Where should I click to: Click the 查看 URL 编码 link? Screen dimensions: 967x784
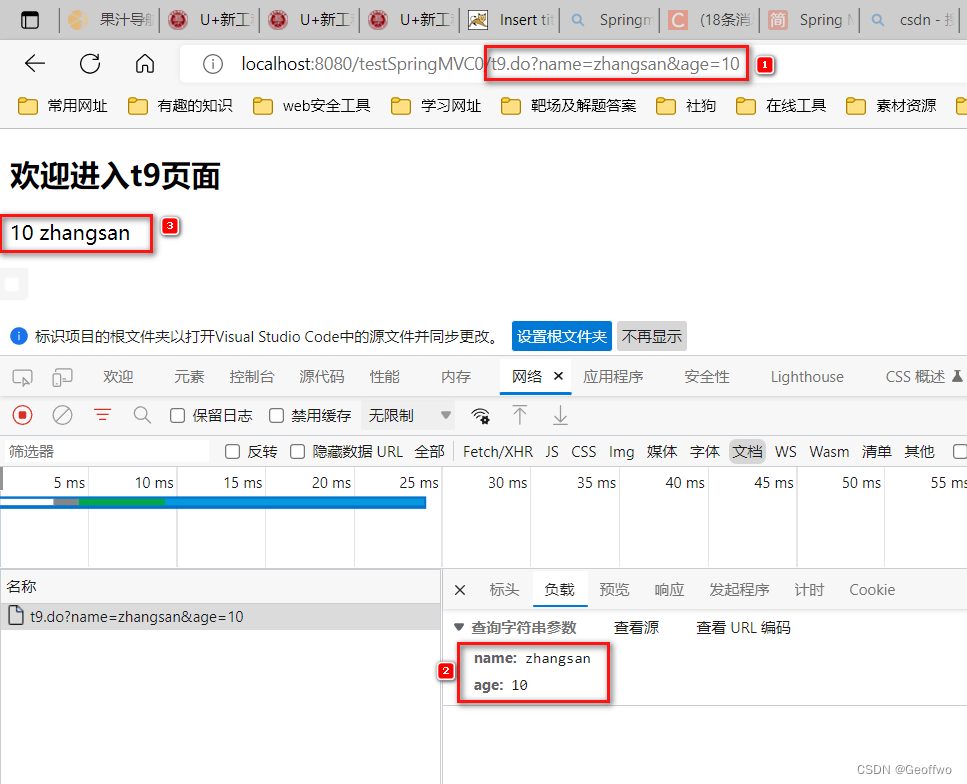click(743, 626)
